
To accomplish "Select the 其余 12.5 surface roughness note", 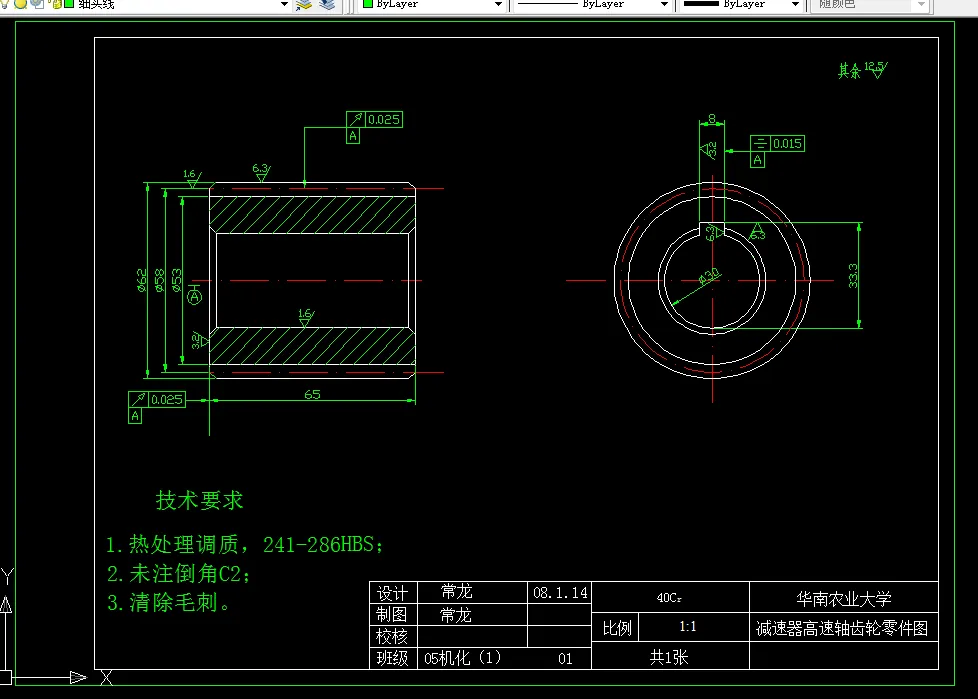I will 863,70.
